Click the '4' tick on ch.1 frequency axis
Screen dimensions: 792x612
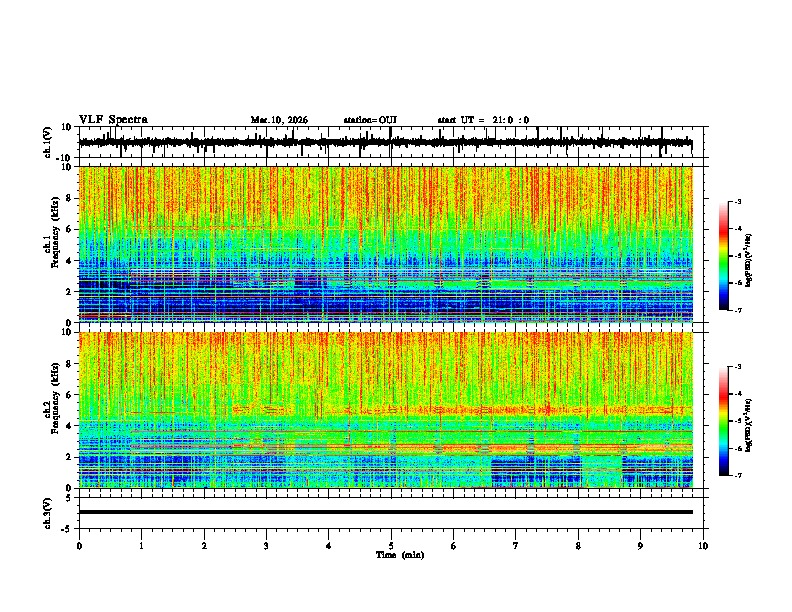[69, 261]
